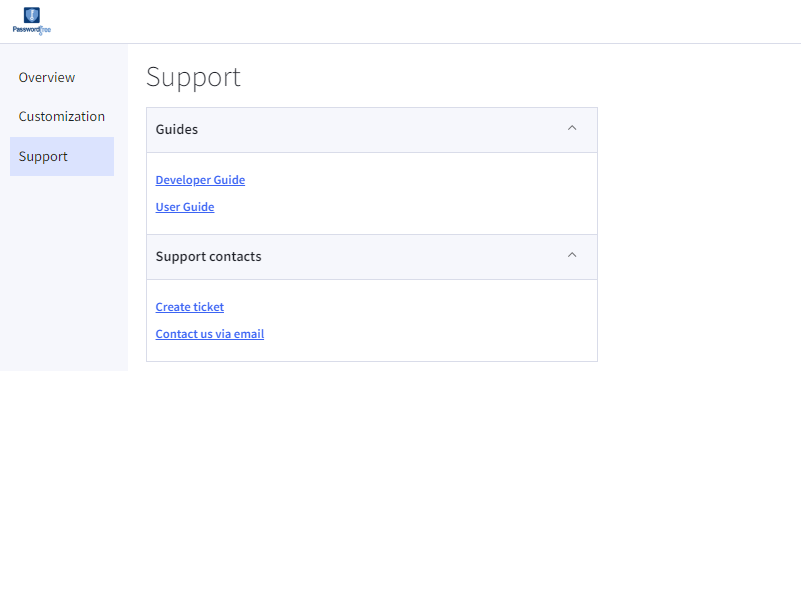Click the Guides accordion header title
This screenshot has height=591, width=801.
click(x=177, y=130)
